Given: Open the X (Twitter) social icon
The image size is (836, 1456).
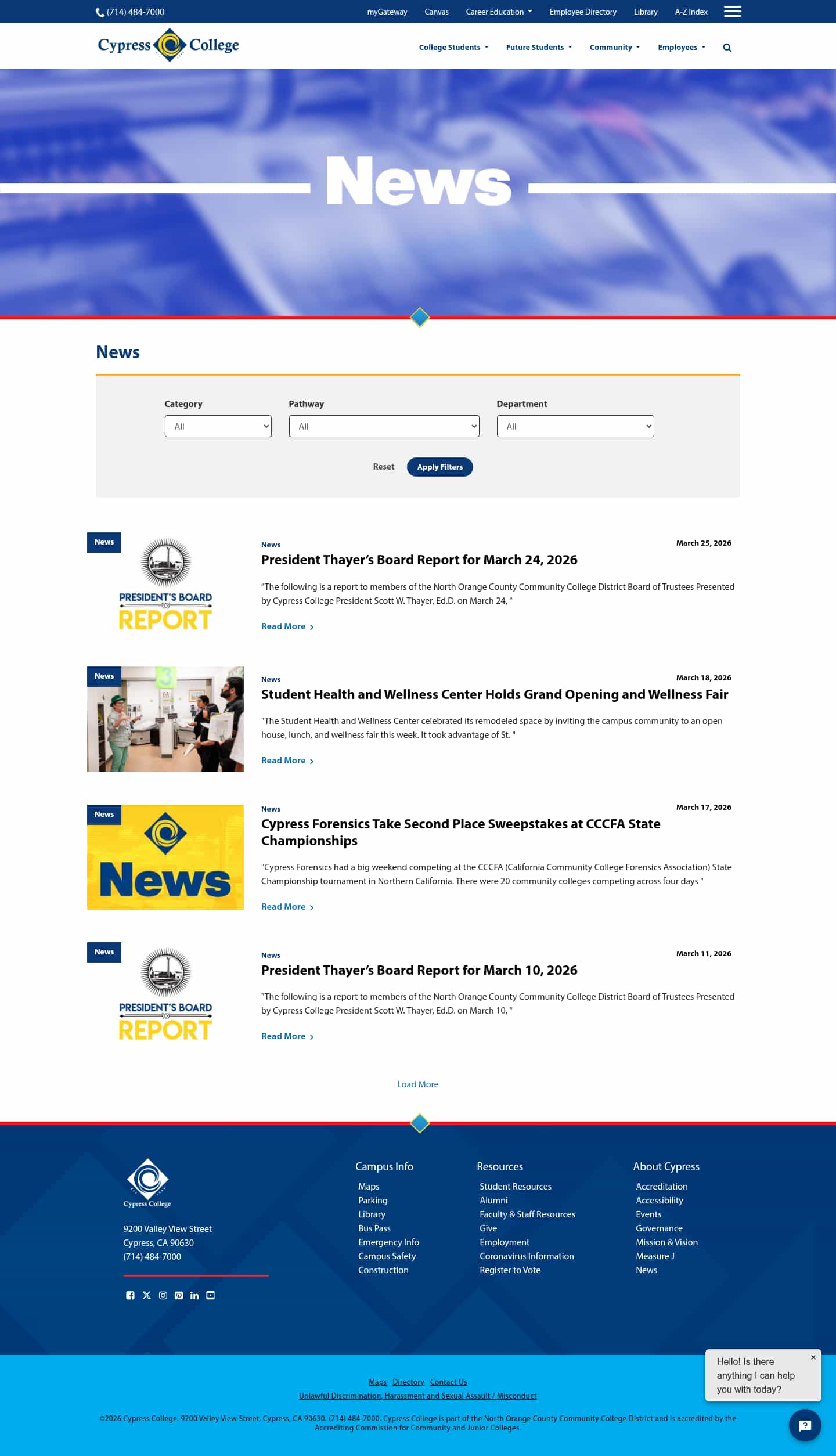Looking at the screenshot, I should (146, 1295).
